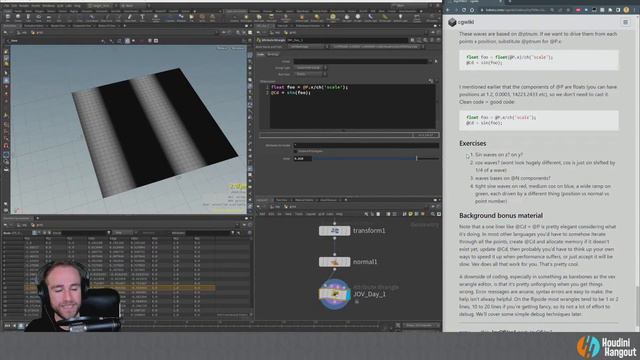
Task: Click inside the VEXpression code editor
Action: pos(353,106)
